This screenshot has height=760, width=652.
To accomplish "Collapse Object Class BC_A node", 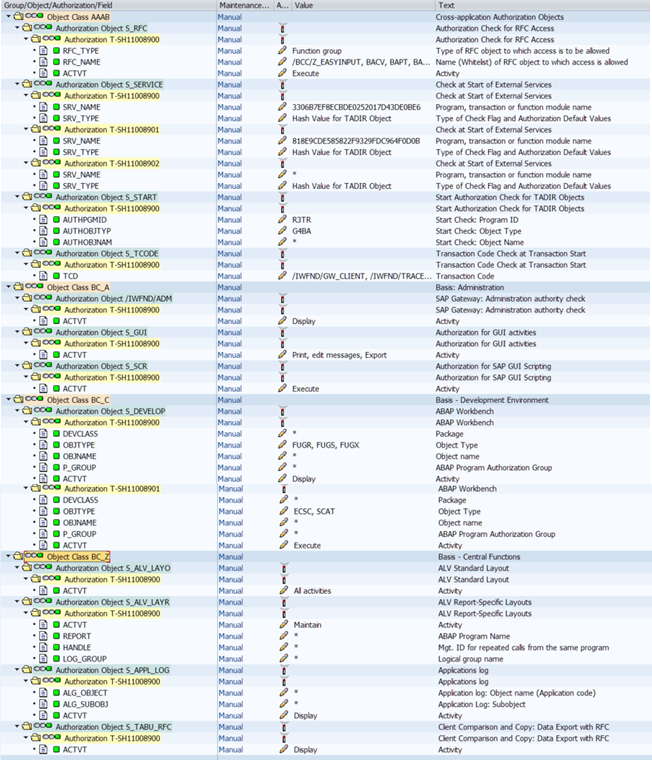I will click(8, 287).
